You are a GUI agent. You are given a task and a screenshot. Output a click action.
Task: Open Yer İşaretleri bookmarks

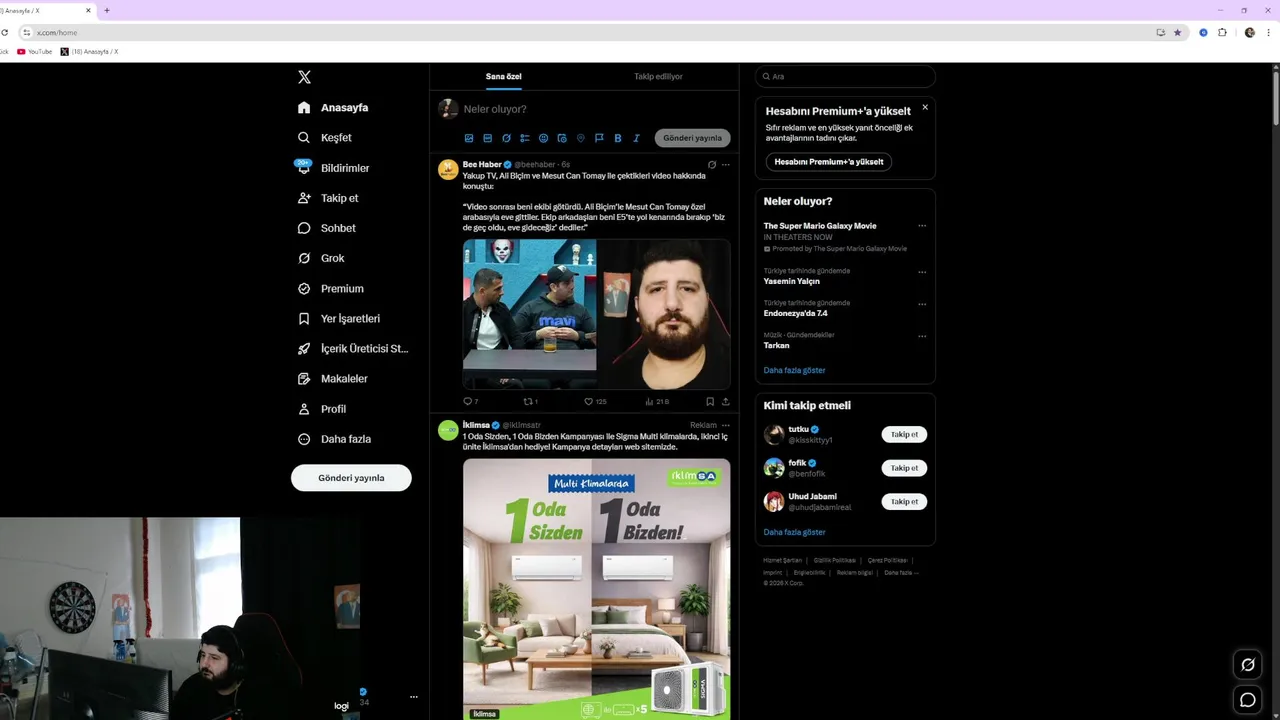(339, 318)
